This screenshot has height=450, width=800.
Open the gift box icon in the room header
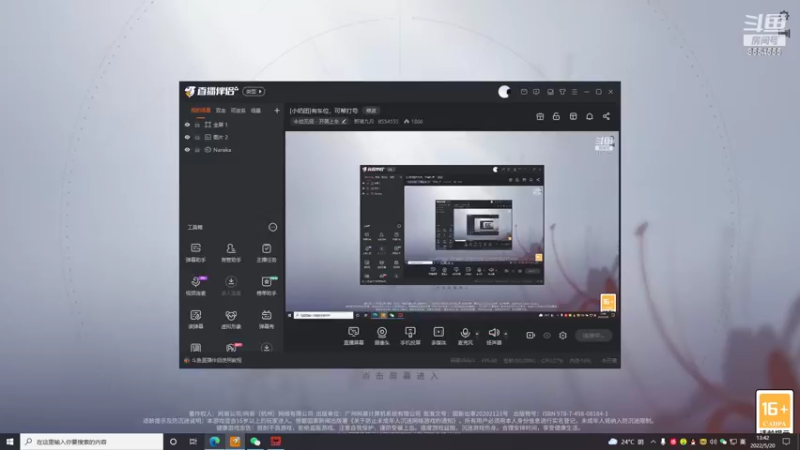(540, 116)
